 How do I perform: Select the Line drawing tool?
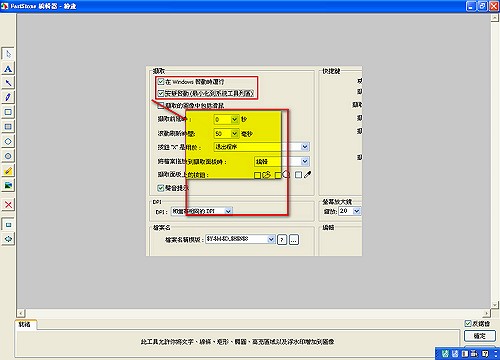[8, 83]
